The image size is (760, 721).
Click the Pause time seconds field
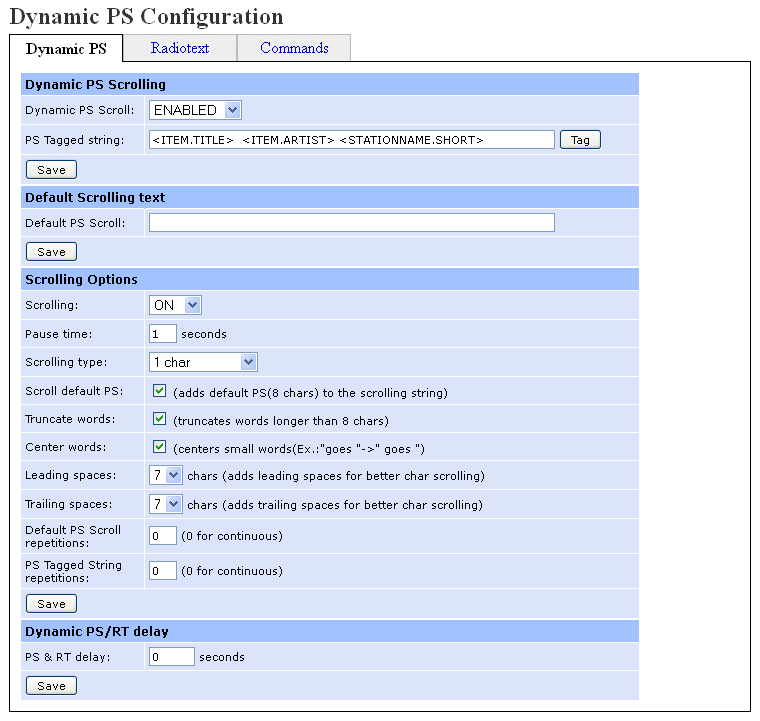coord(162,334)
